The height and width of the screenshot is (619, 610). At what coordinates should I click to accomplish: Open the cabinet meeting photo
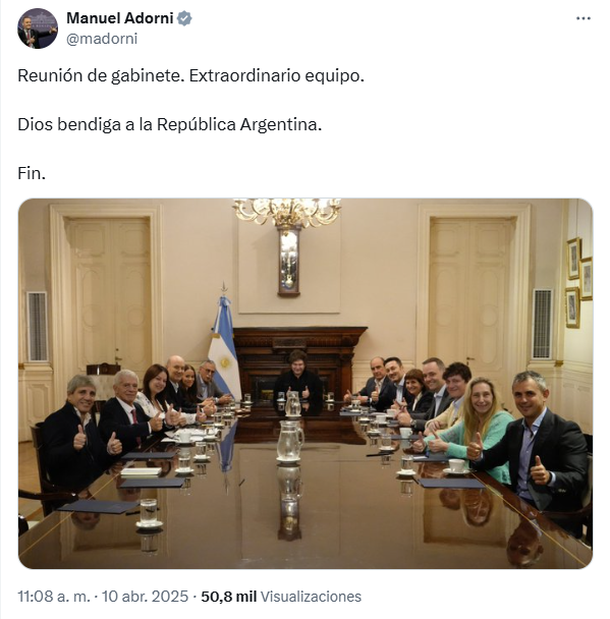click(x=305, y=383)
